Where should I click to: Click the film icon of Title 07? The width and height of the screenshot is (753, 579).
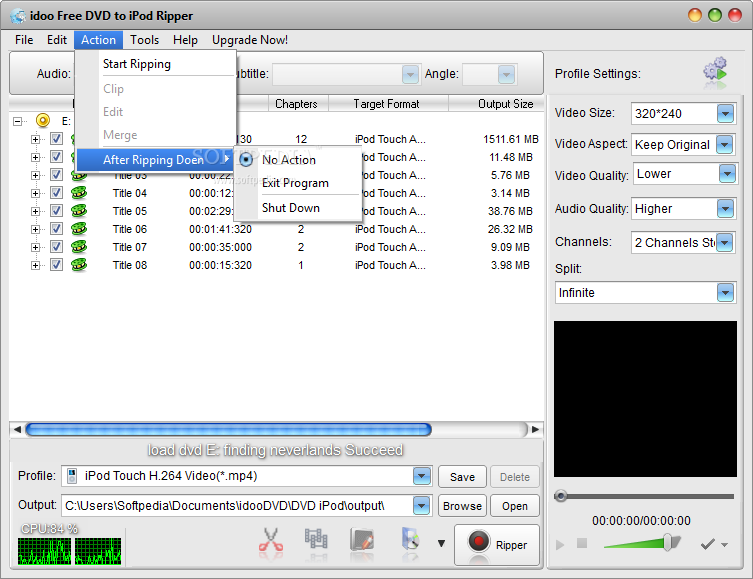79,247
